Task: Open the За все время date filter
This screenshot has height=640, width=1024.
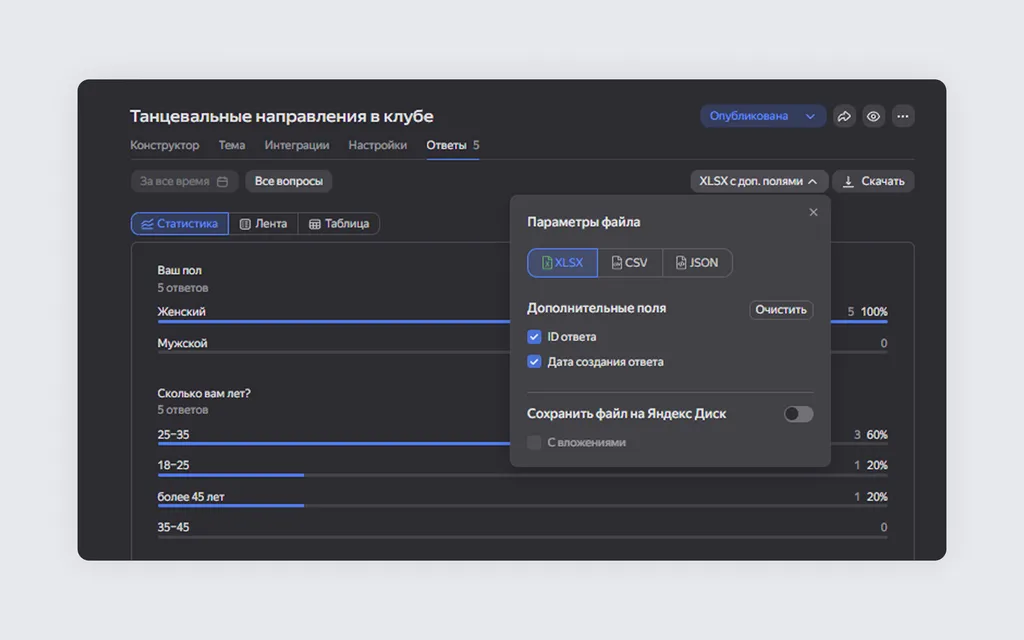Action: click(184, 181)
